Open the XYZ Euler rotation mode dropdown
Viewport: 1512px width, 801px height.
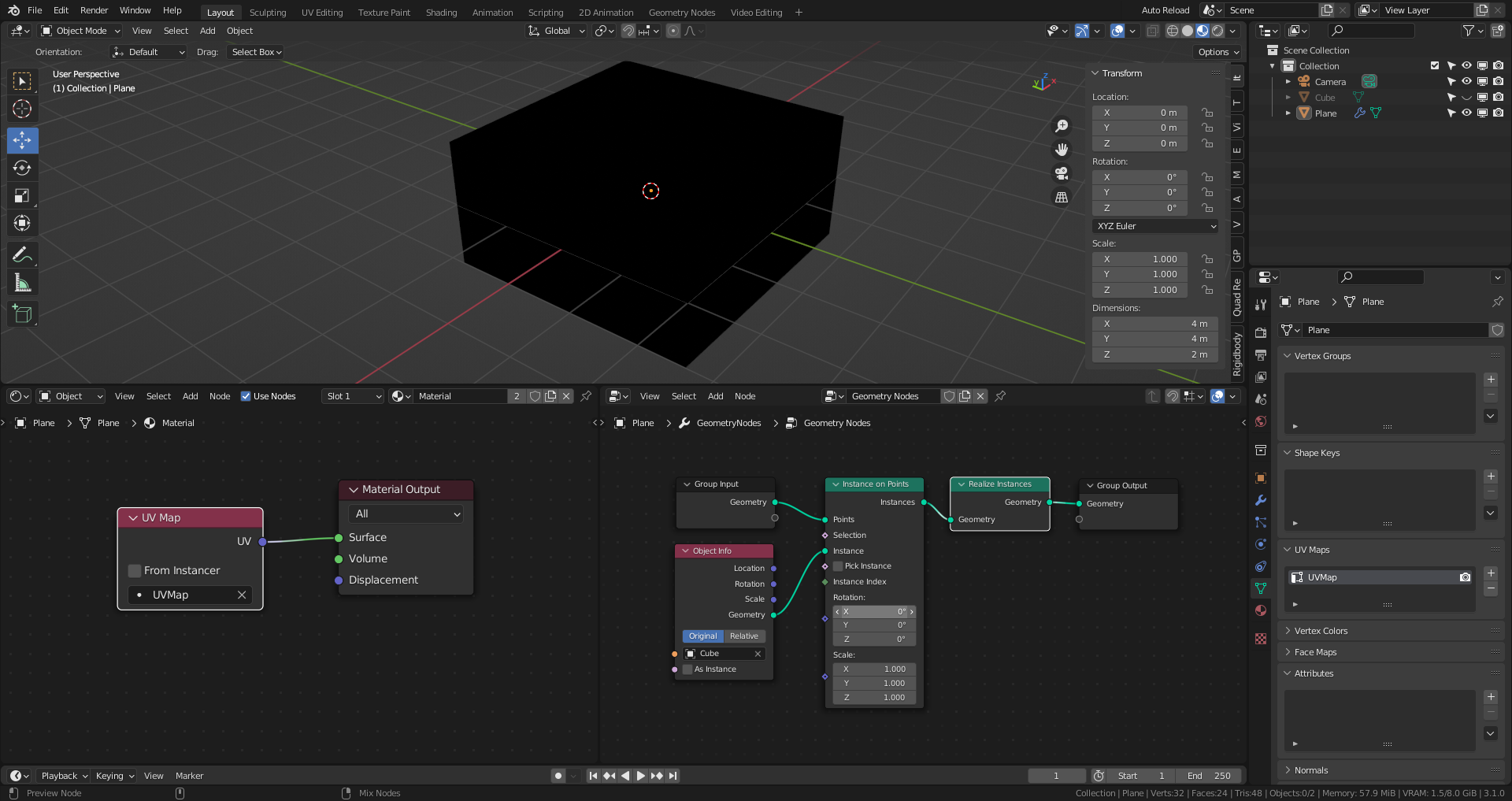(x=1155, y=226)
